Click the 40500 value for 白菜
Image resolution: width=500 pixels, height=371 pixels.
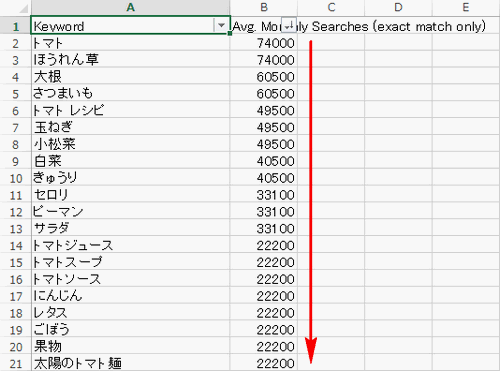point(264,161)
